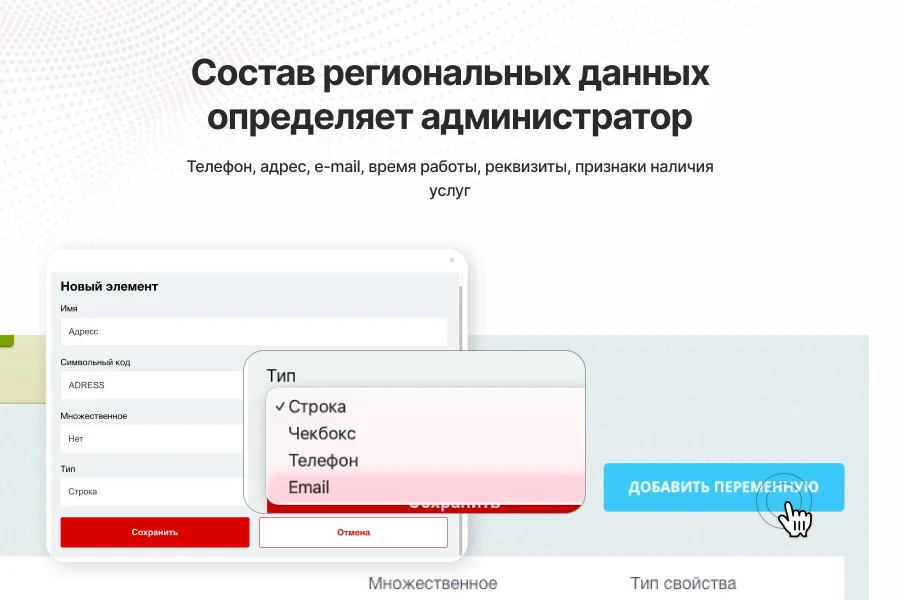Image resolution: width=900 pixels, height=600 pixels.
Task: Choose Строка in the Тип list
Action: [x=425, y=407]
